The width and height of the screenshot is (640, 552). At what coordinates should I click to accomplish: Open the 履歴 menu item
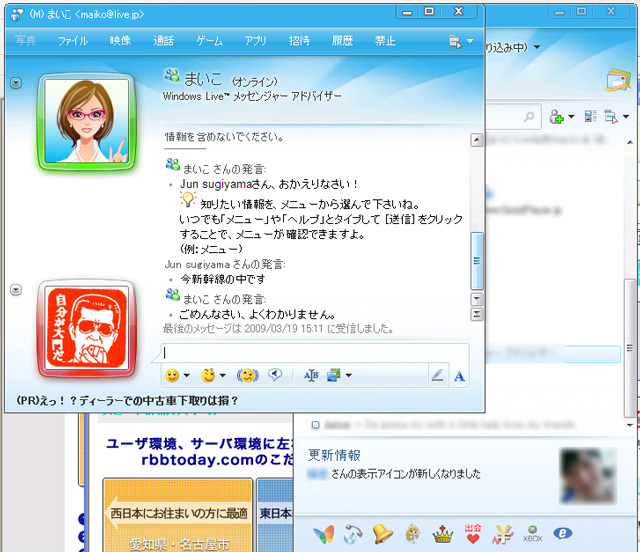click(x=342, y=40)
